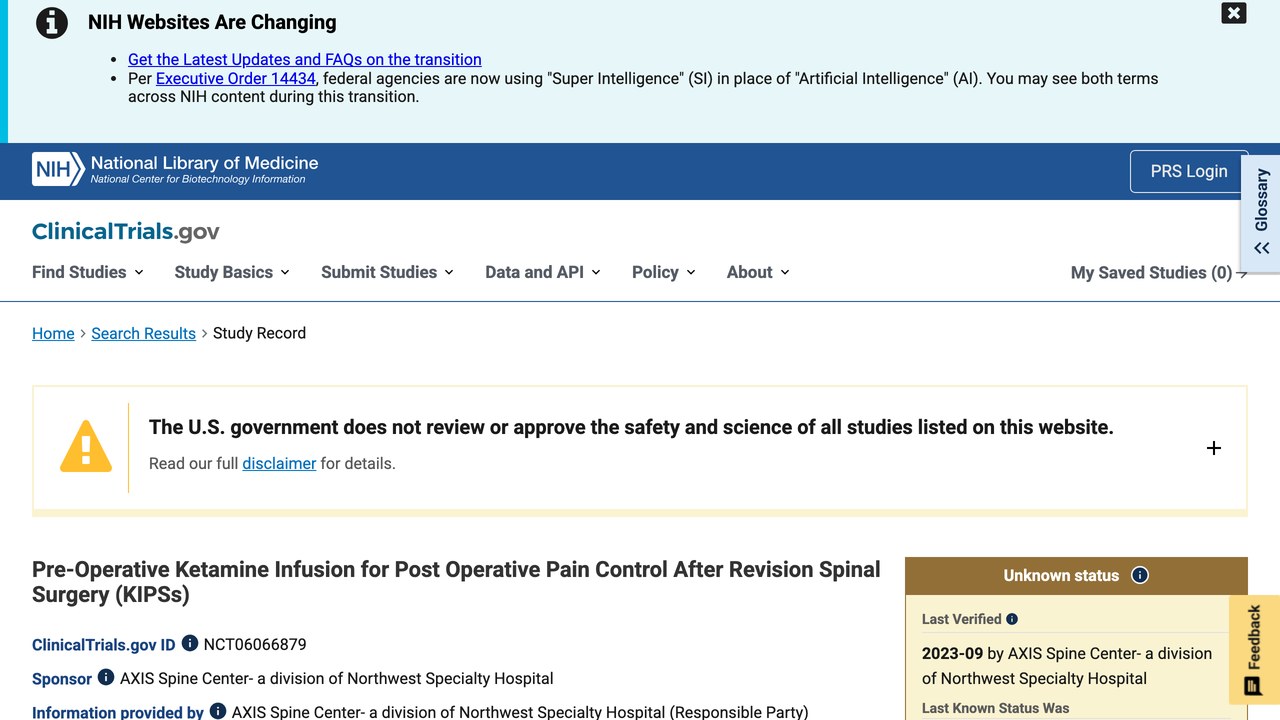Expand the About menu
Screen dimensions: 1280x720
(758, 272)
